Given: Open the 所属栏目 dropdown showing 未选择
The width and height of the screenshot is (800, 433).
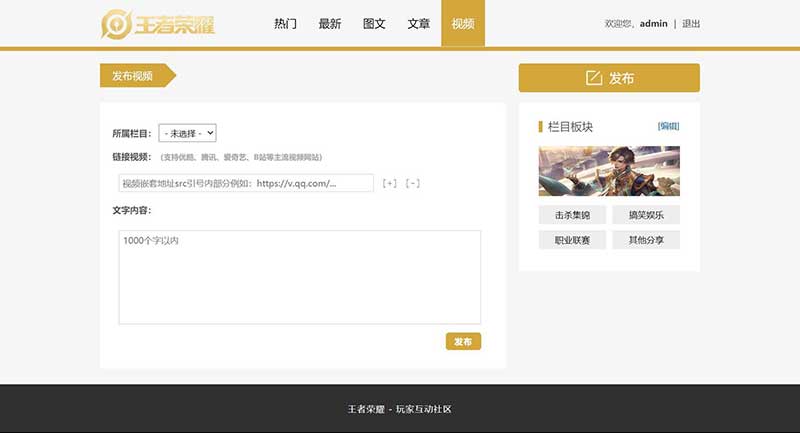Looking at the screenshot, I should 187,132.
